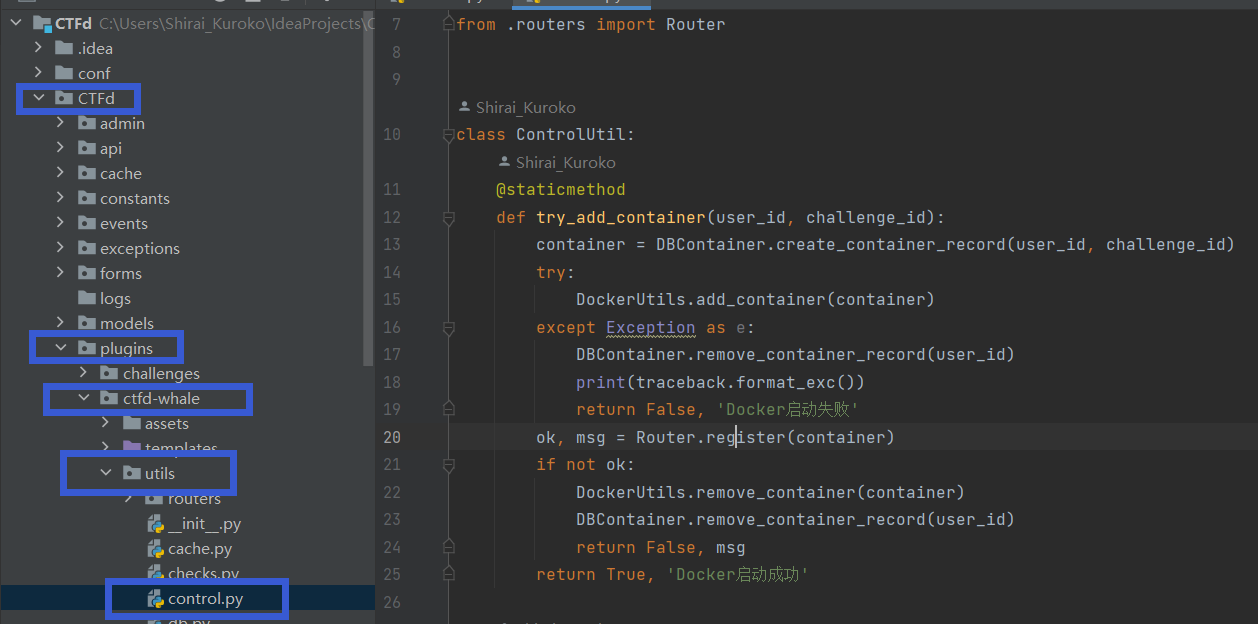Click line number 20 in the gutter
The image size is (1258, 624).
(391, 437)
